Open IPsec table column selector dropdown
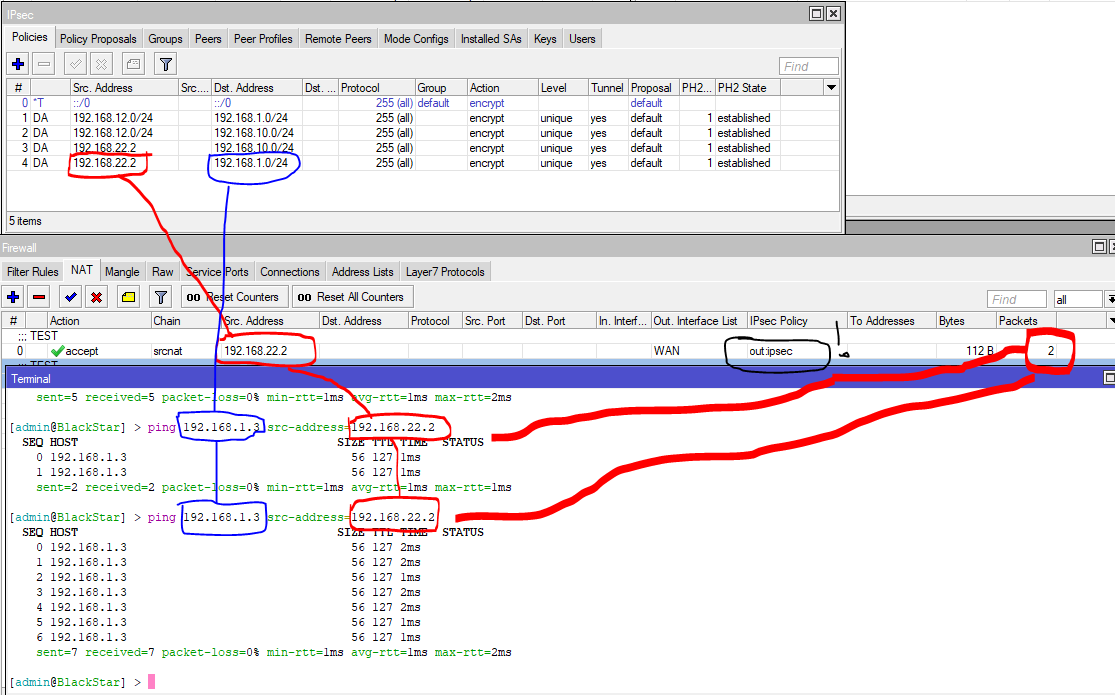The height and width of the screenshot is (695, 1115). click(831, 87)
